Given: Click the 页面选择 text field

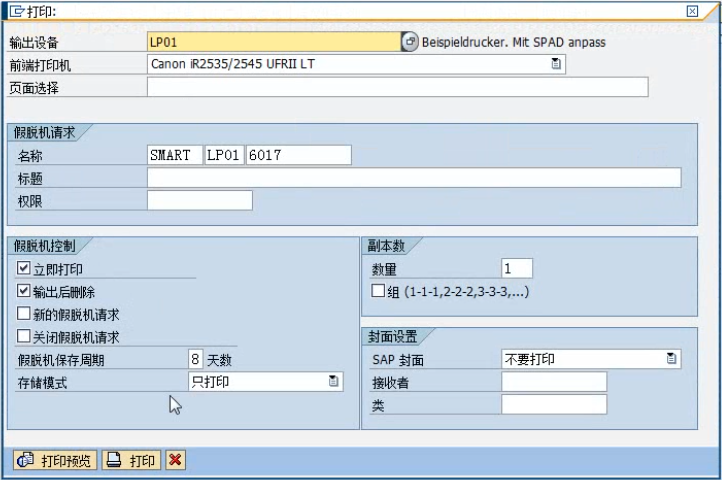Looking at the screenshot, I should (397, 87).
